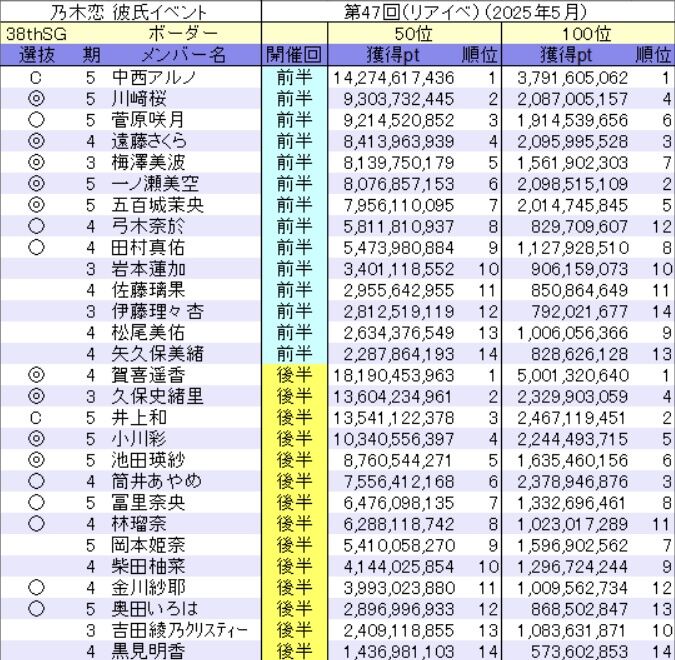
Task: Click member name 岩本蓮加
Action: (148, 269)
